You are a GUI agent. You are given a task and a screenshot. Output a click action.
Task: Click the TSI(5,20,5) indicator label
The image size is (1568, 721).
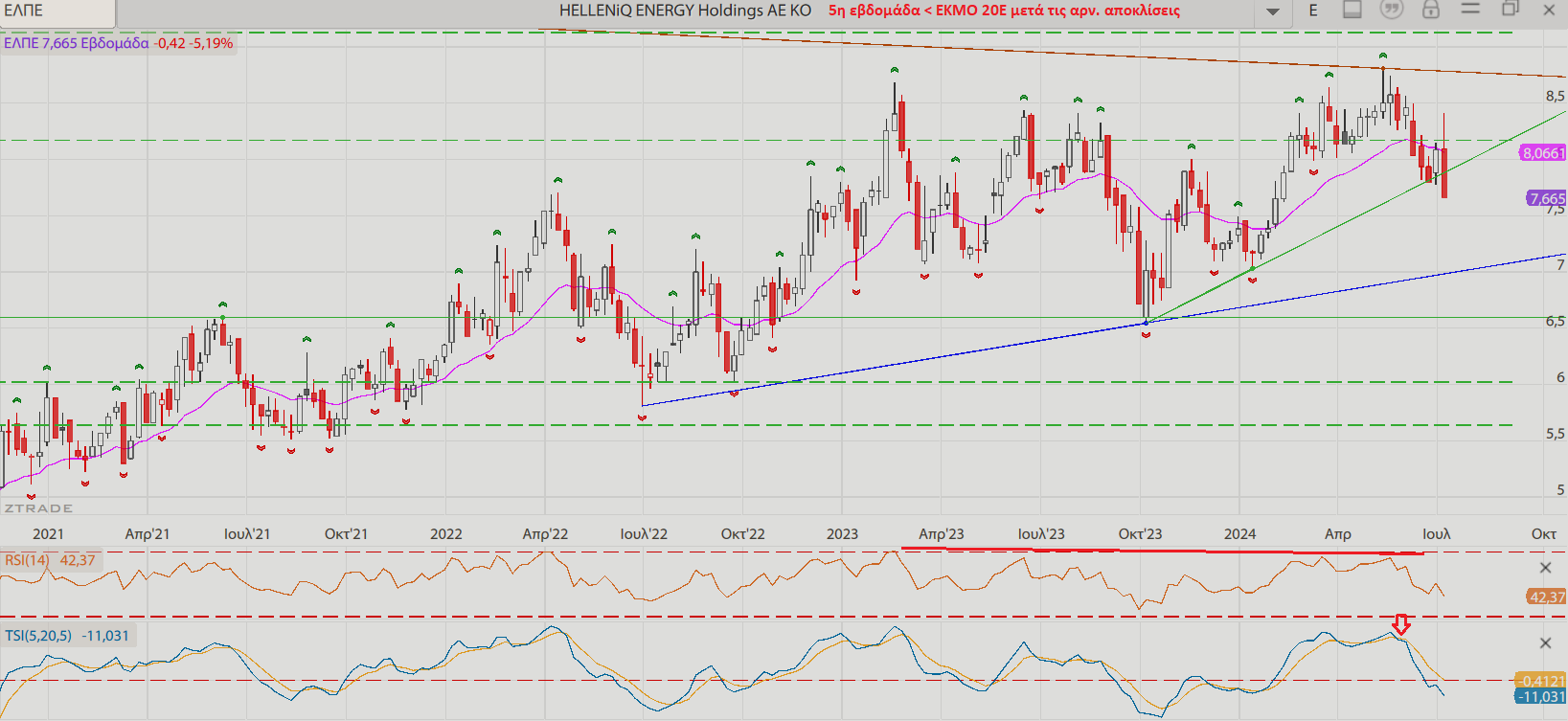click(x=38, y=636)
